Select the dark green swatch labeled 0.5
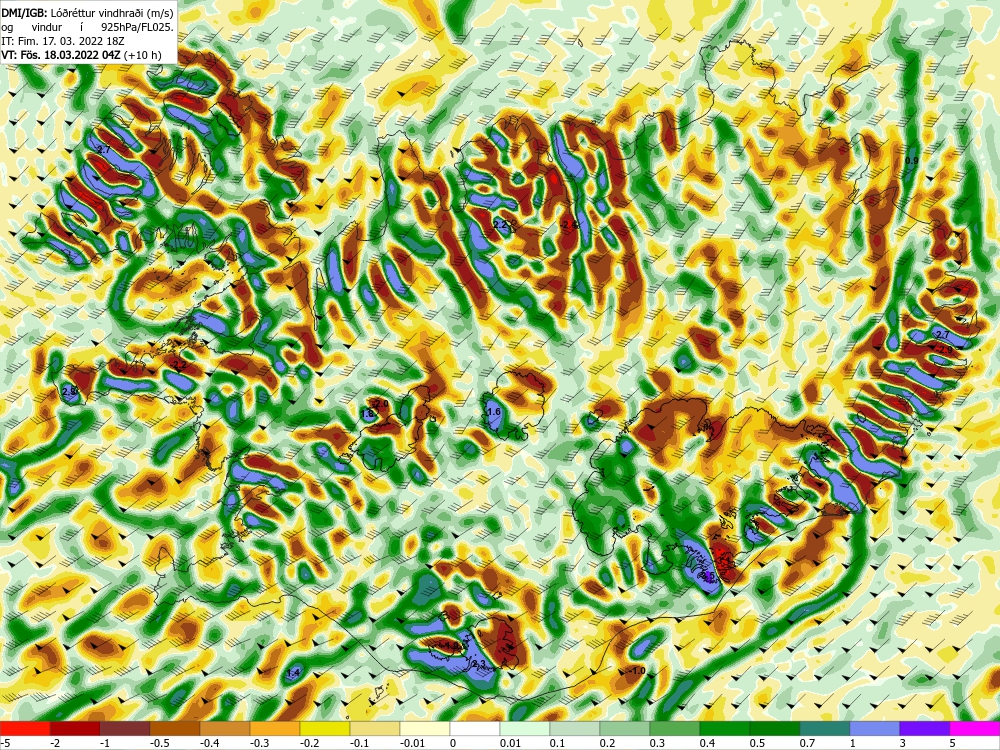This screenshot has height=750, width=1000. pos(775,728)
